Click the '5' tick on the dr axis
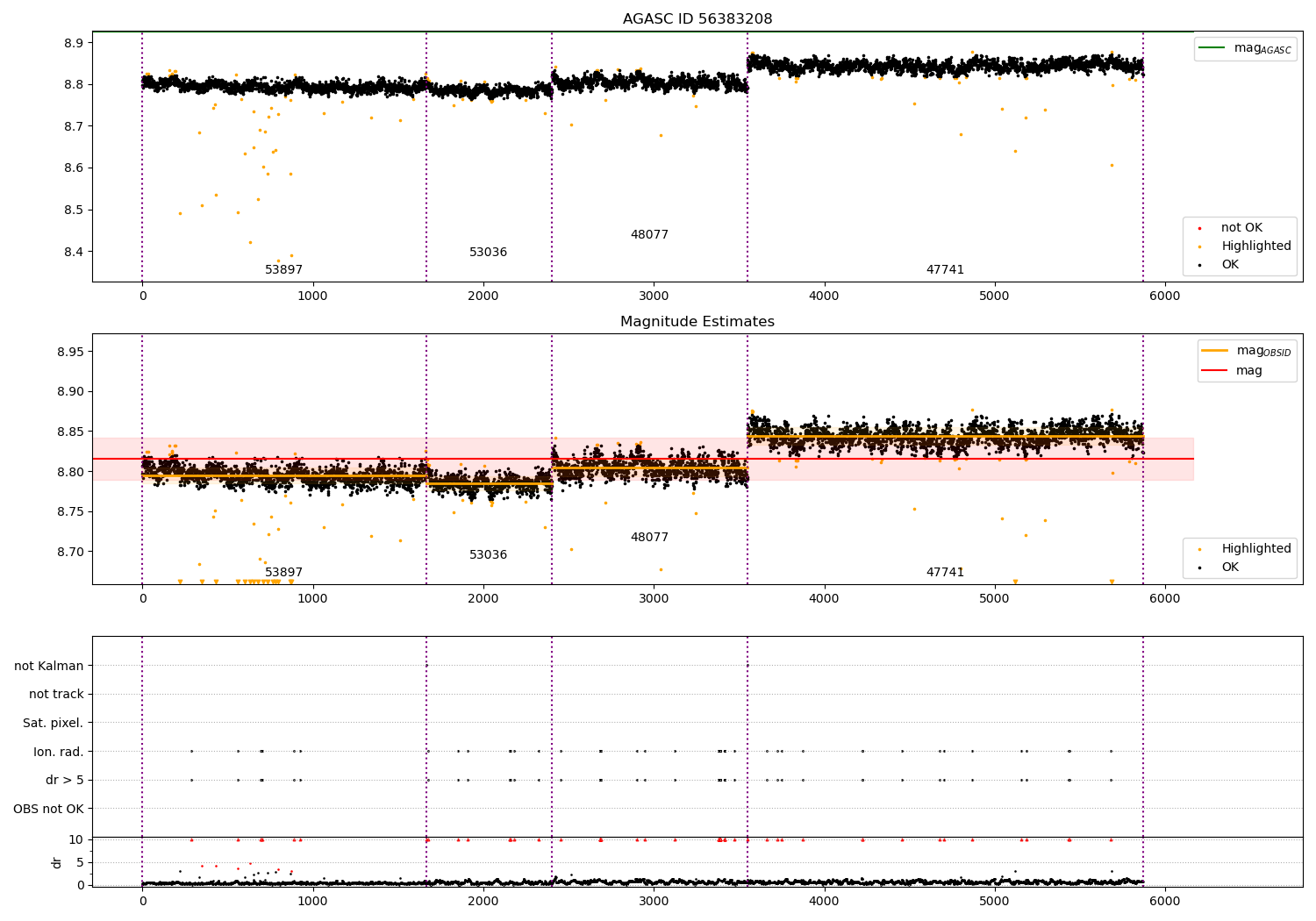The width and height of the screenshot is (1316, 921). tap(81, 863)
